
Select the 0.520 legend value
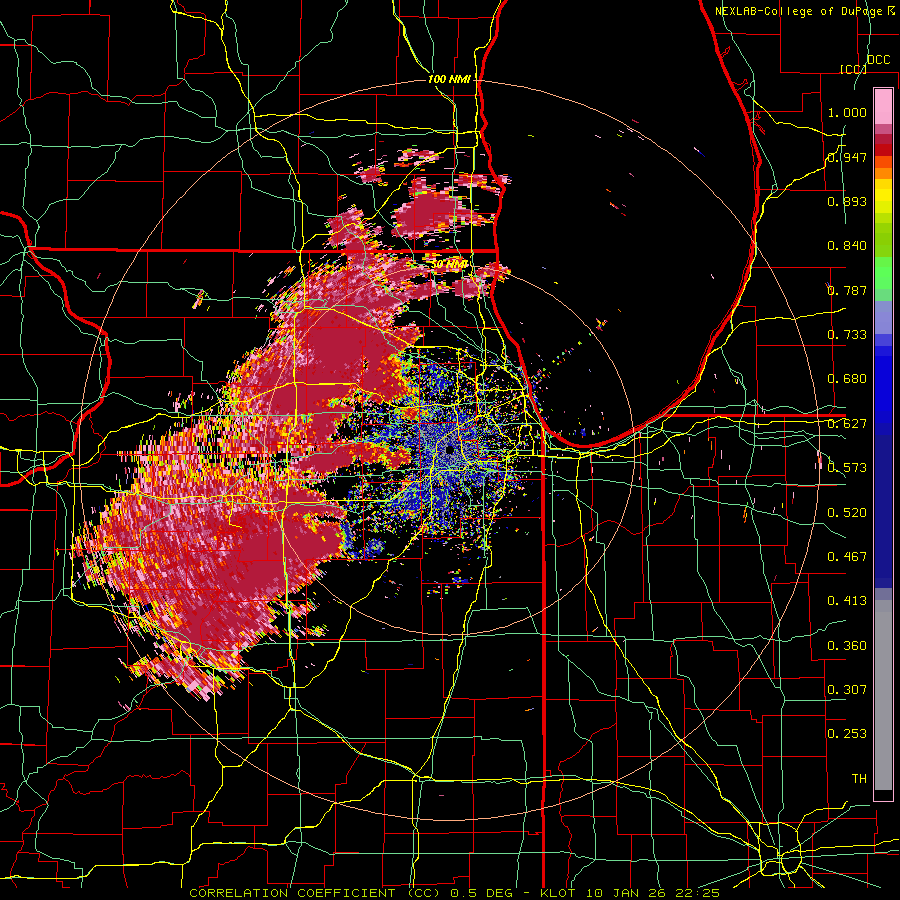click(x=847, y=513)
